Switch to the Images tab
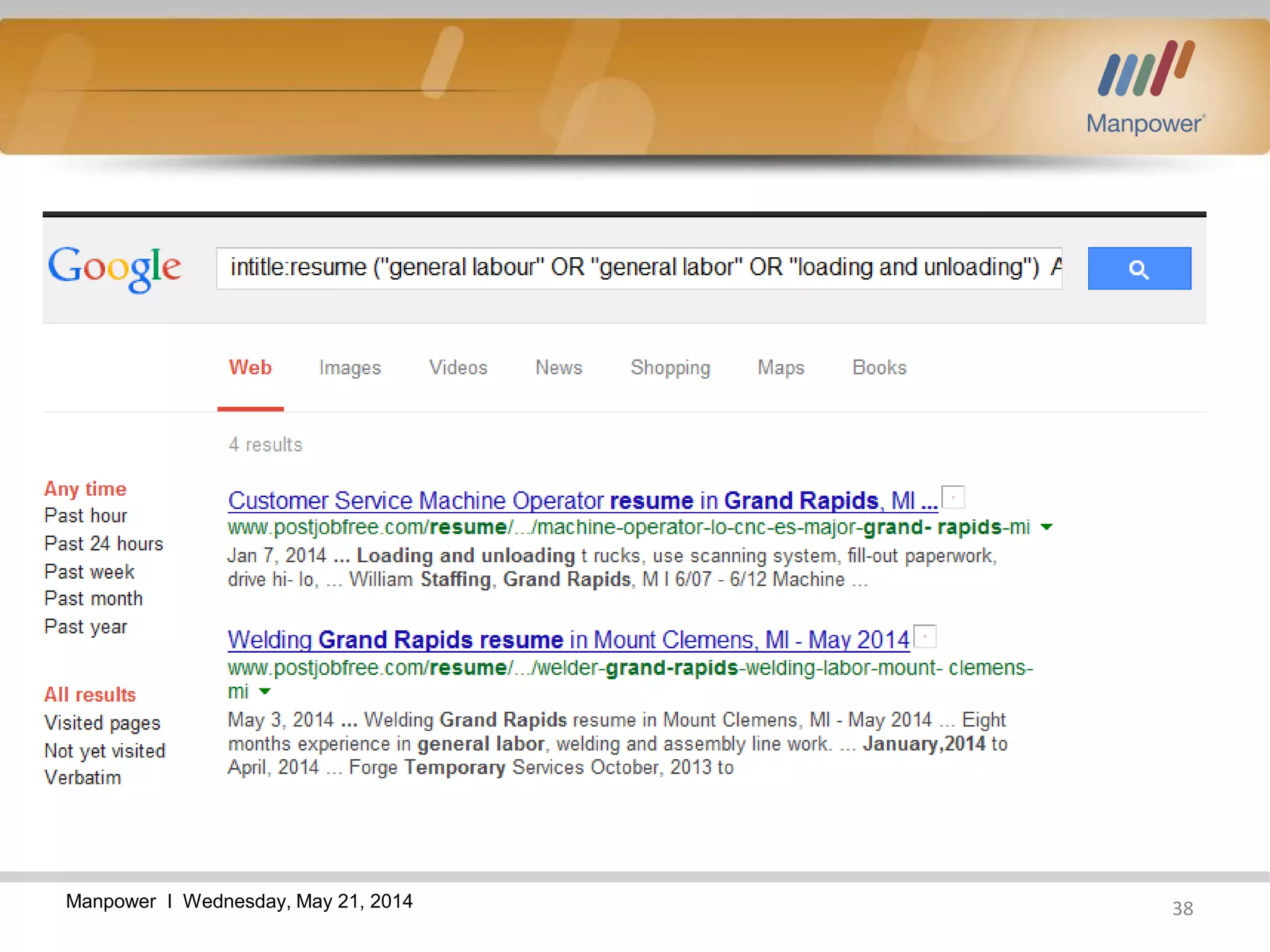The width and height of the screenshot is (1270, 952). coord(350,368)
